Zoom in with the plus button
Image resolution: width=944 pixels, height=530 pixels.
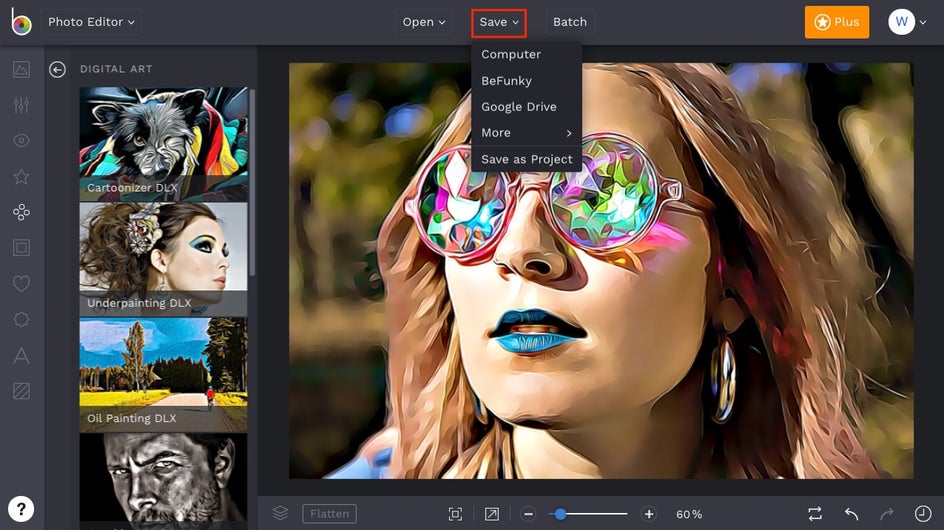point(648,514)
